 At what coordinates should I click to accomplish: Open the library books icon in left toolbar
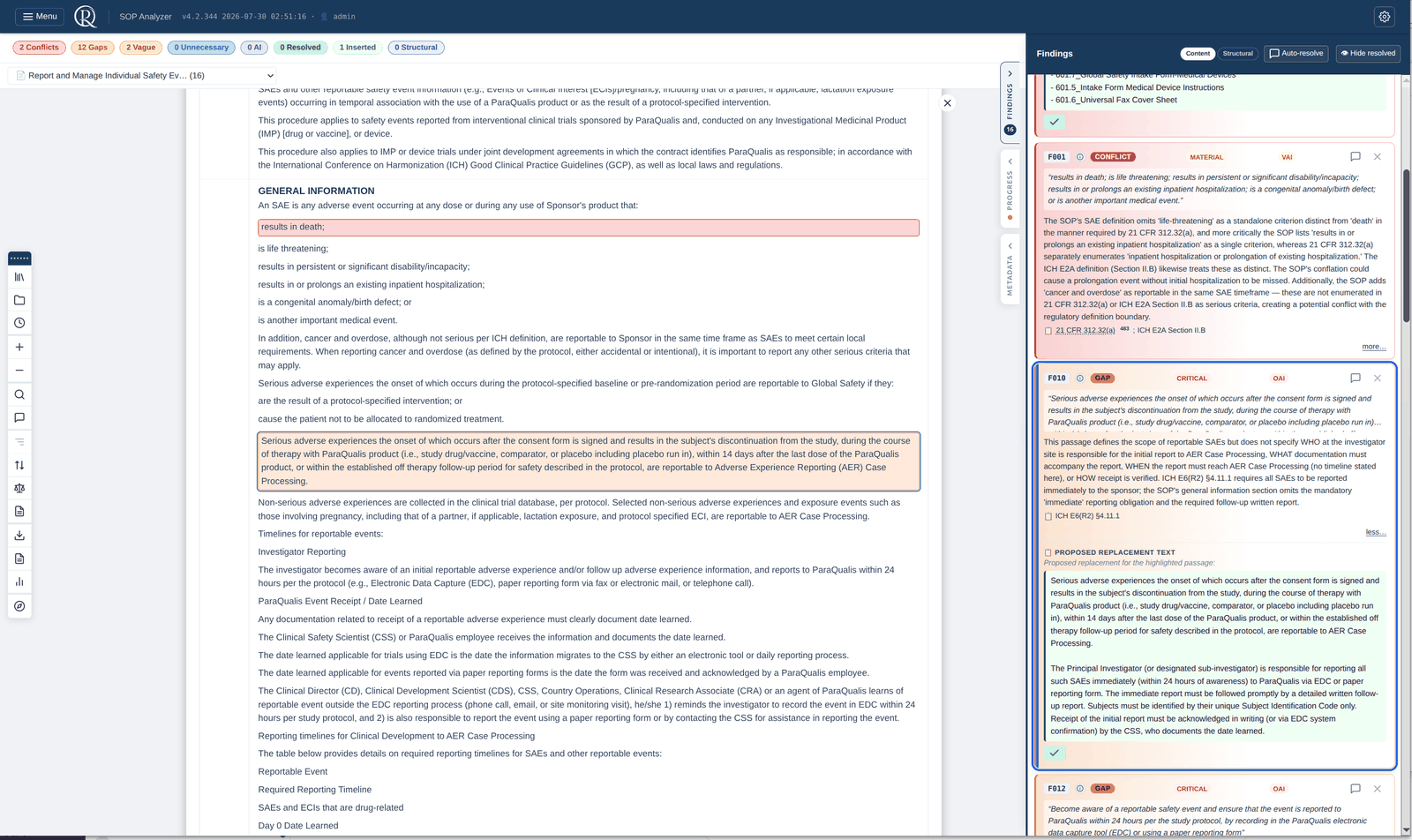coord(19,277)
